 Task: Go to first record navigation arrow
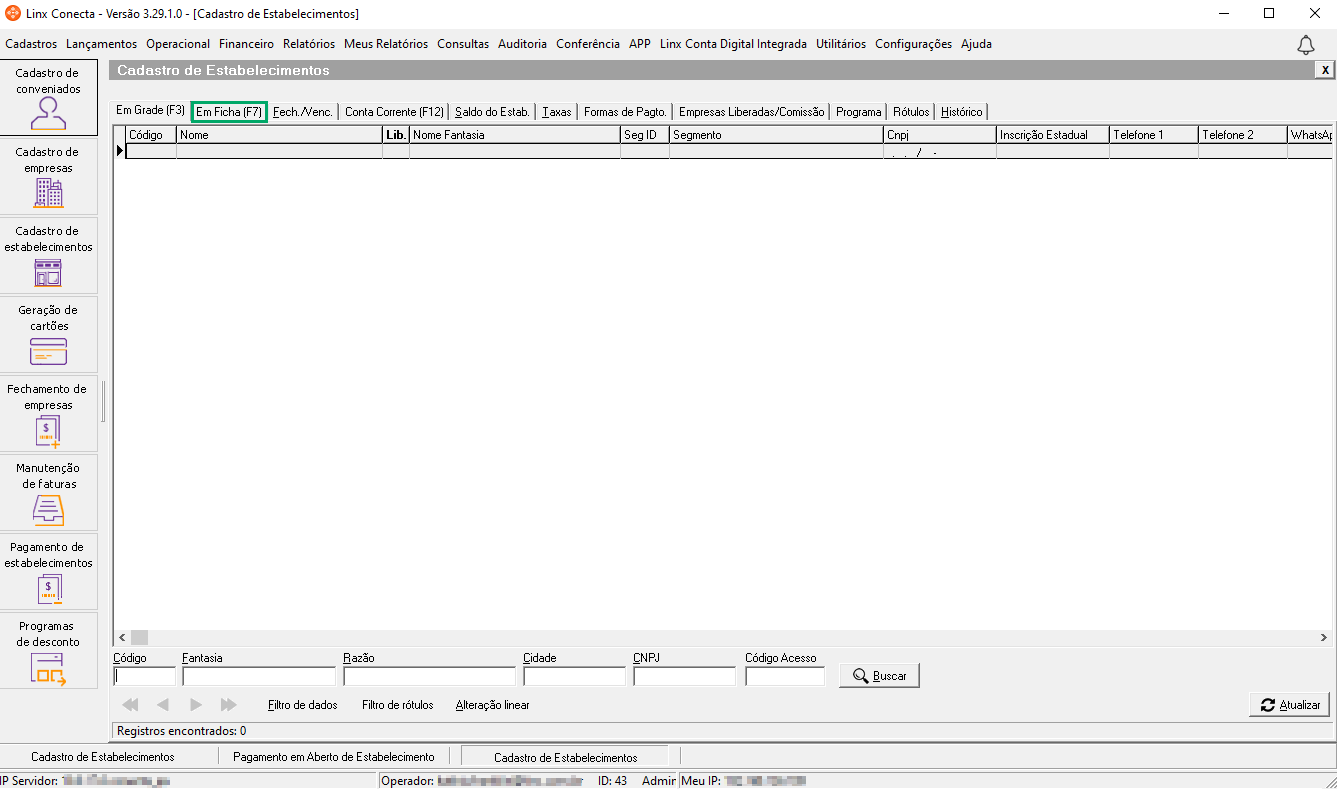(x=130, y=705)
